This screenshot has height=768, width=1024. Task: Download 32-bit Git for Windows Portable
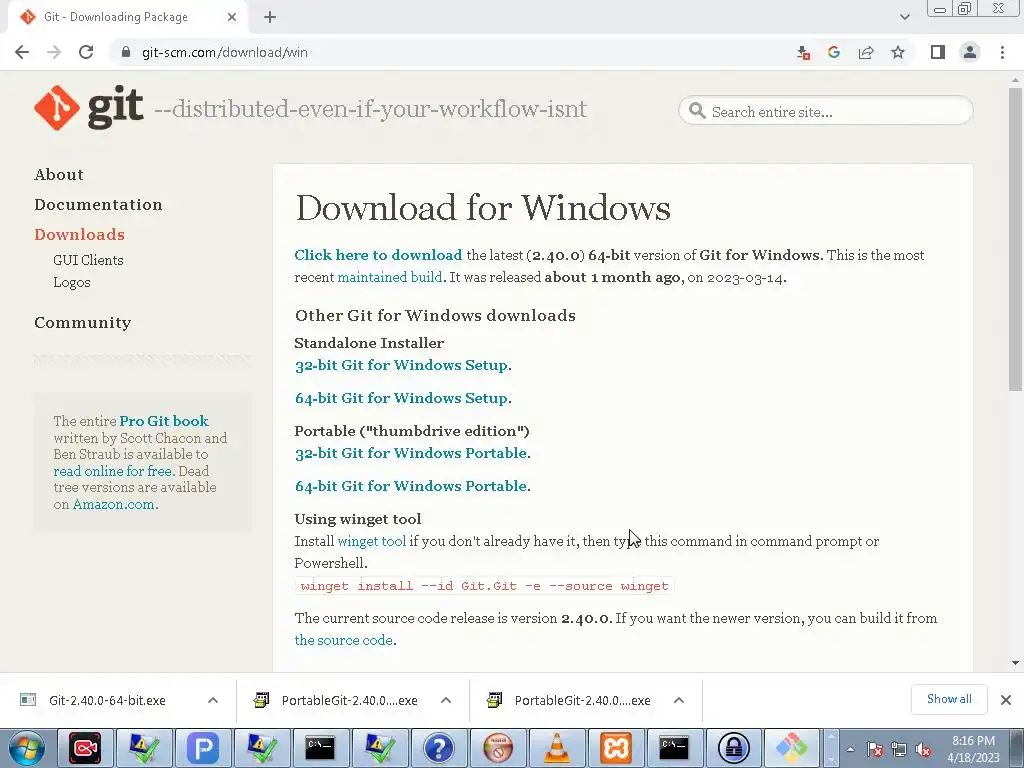(x=411, y=453)
